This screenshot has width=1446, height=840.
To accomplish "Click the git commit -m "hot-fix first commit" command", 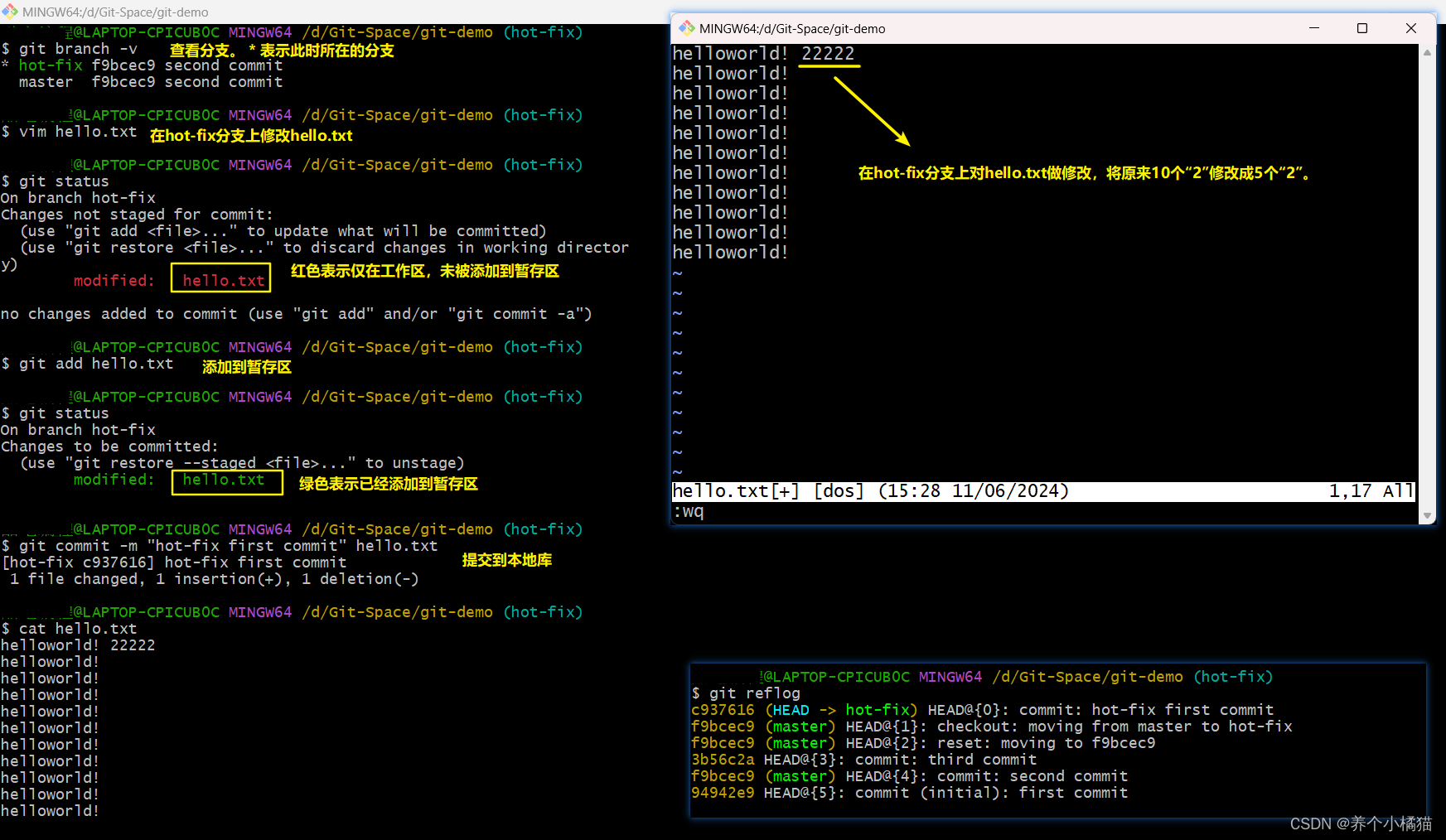I will 220,546.
